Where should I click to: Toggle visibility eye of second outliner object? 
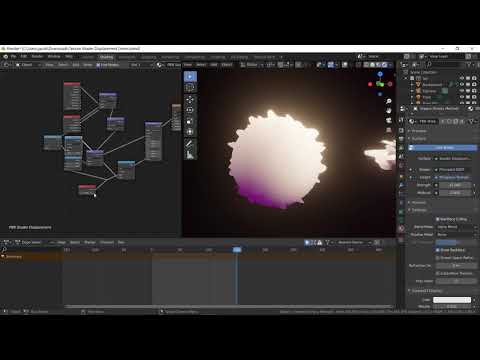click(x=462, y=91)
